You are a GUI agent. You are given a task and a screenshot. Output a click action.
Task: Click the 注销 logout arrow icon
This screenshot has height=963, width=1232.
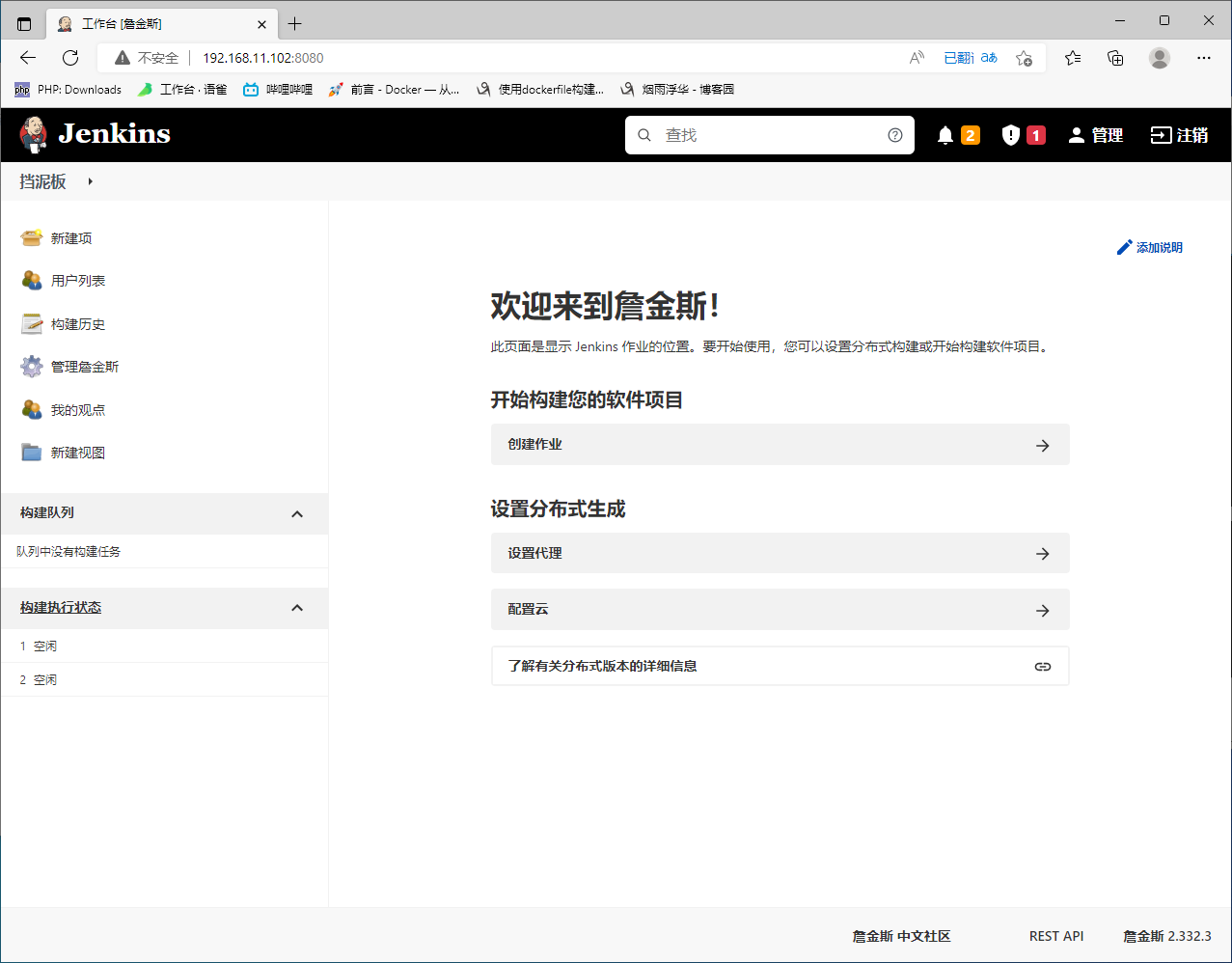click(x=1161, y=135)
